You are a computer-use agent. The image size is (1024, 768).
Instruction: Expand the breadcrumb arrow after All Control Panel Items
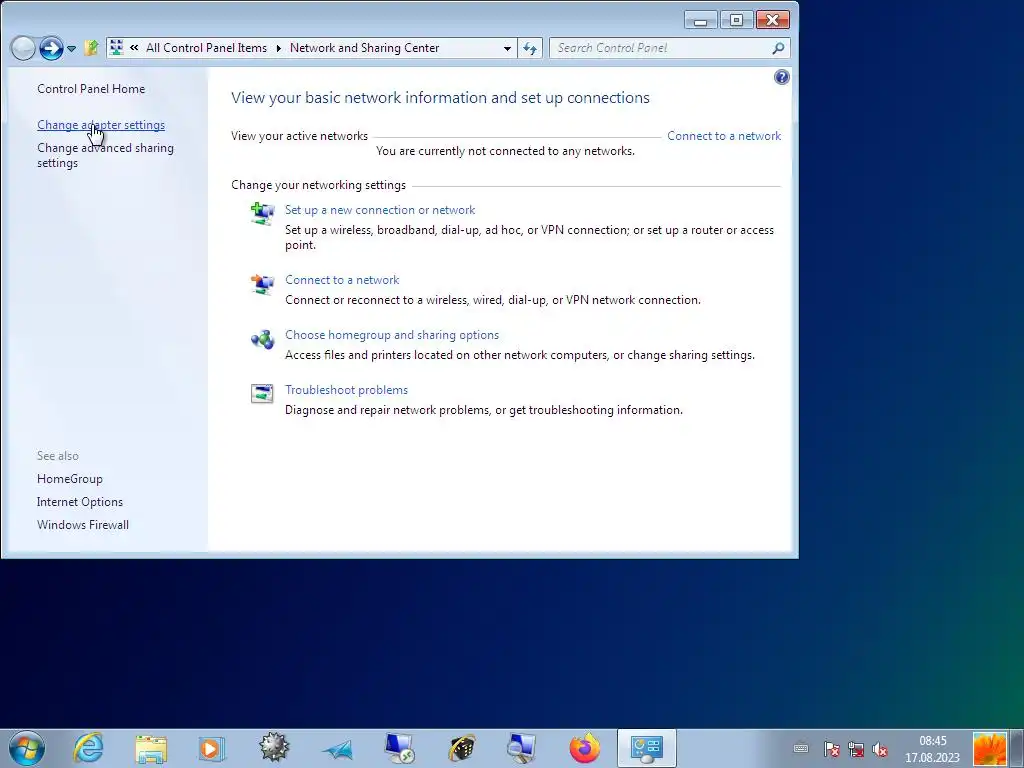point(279,48)
